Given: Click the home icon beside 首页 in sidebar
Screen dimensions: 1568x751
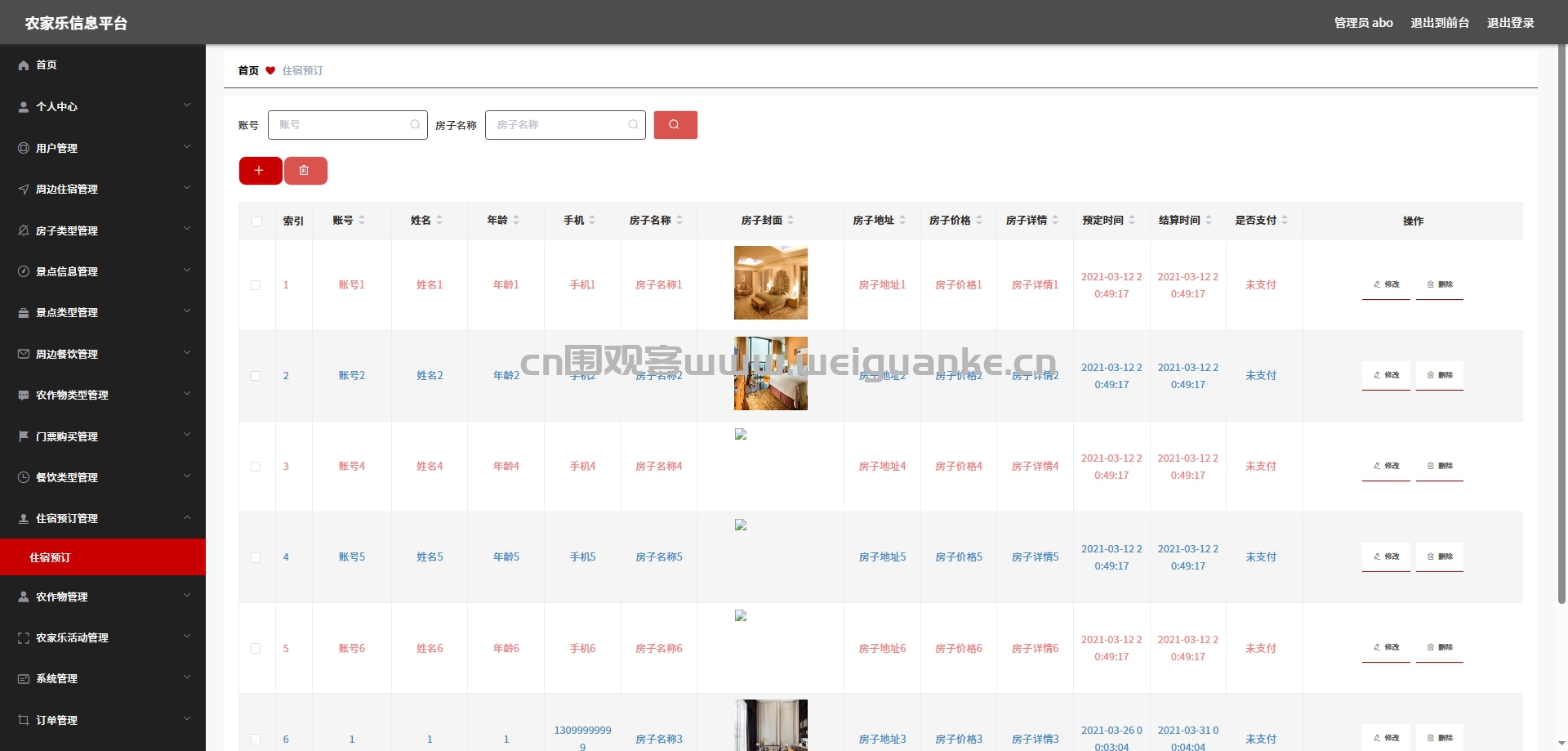Looking at the screenshot, I should coord(24,65).
